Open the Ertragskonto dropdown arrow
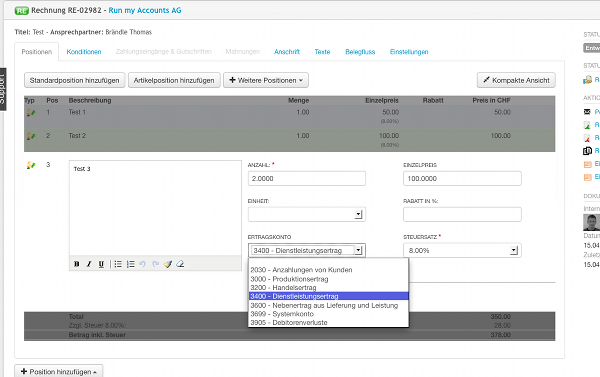 [x=359, y=250]
